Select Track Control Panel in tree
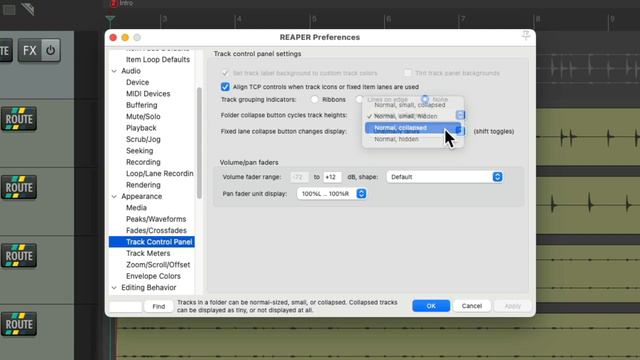The width and height of the screenshot is (640, 360). [152, 242]
